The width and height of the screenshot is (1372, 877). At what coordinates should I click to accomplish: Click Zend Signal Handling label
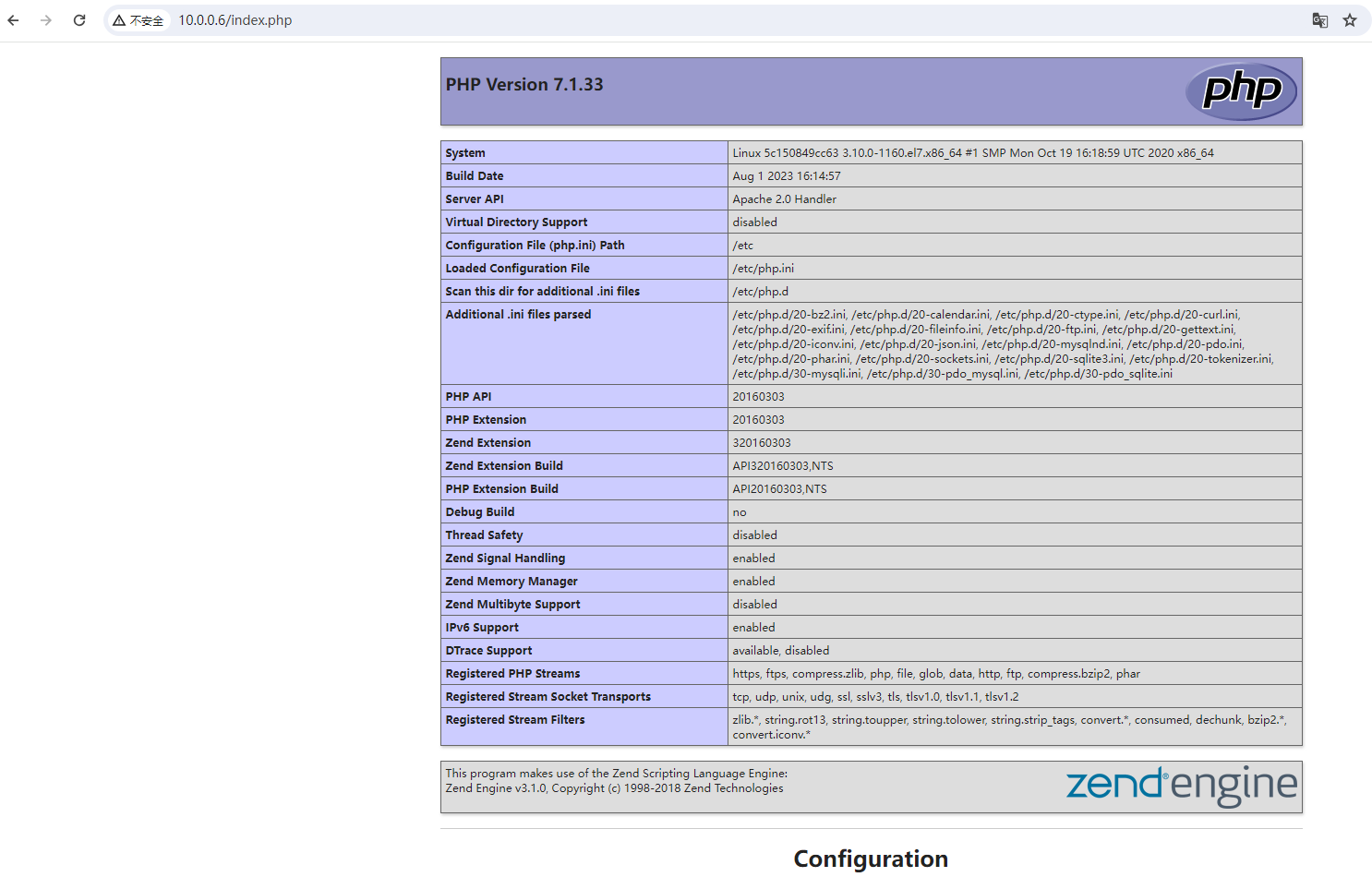click(505, 559)
